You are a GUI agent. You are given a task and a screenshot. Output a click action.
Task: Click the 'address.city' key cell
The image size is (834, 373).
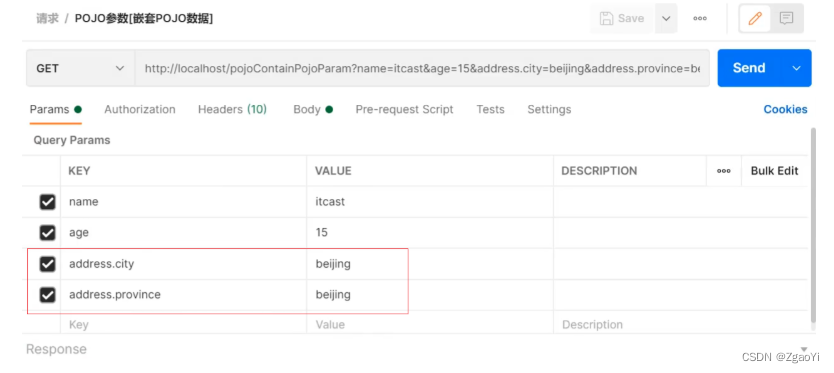pyautogui.click(x=184, y=263)
